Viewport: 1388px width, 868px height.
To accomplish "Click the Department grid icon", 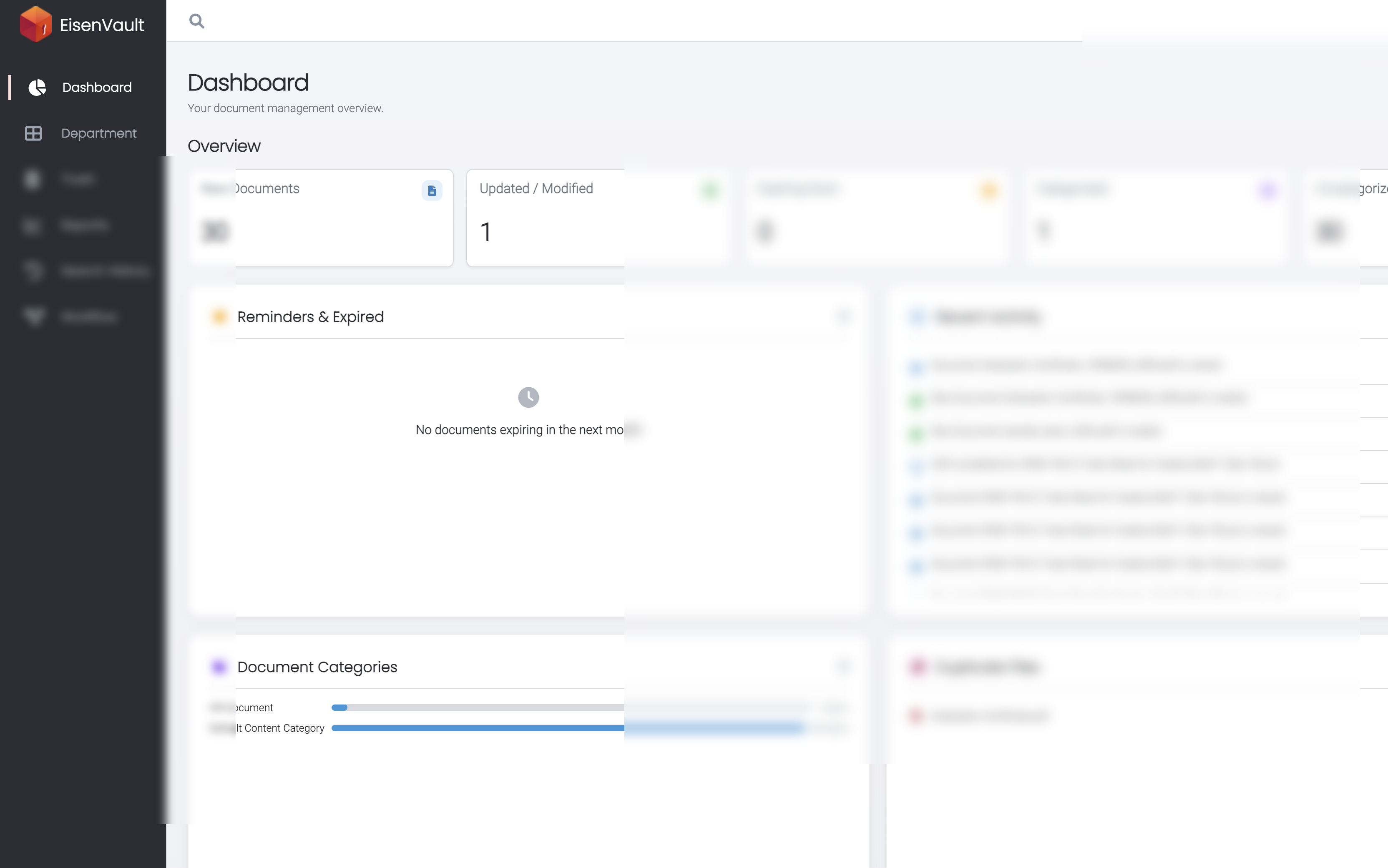I will point(33,133).
